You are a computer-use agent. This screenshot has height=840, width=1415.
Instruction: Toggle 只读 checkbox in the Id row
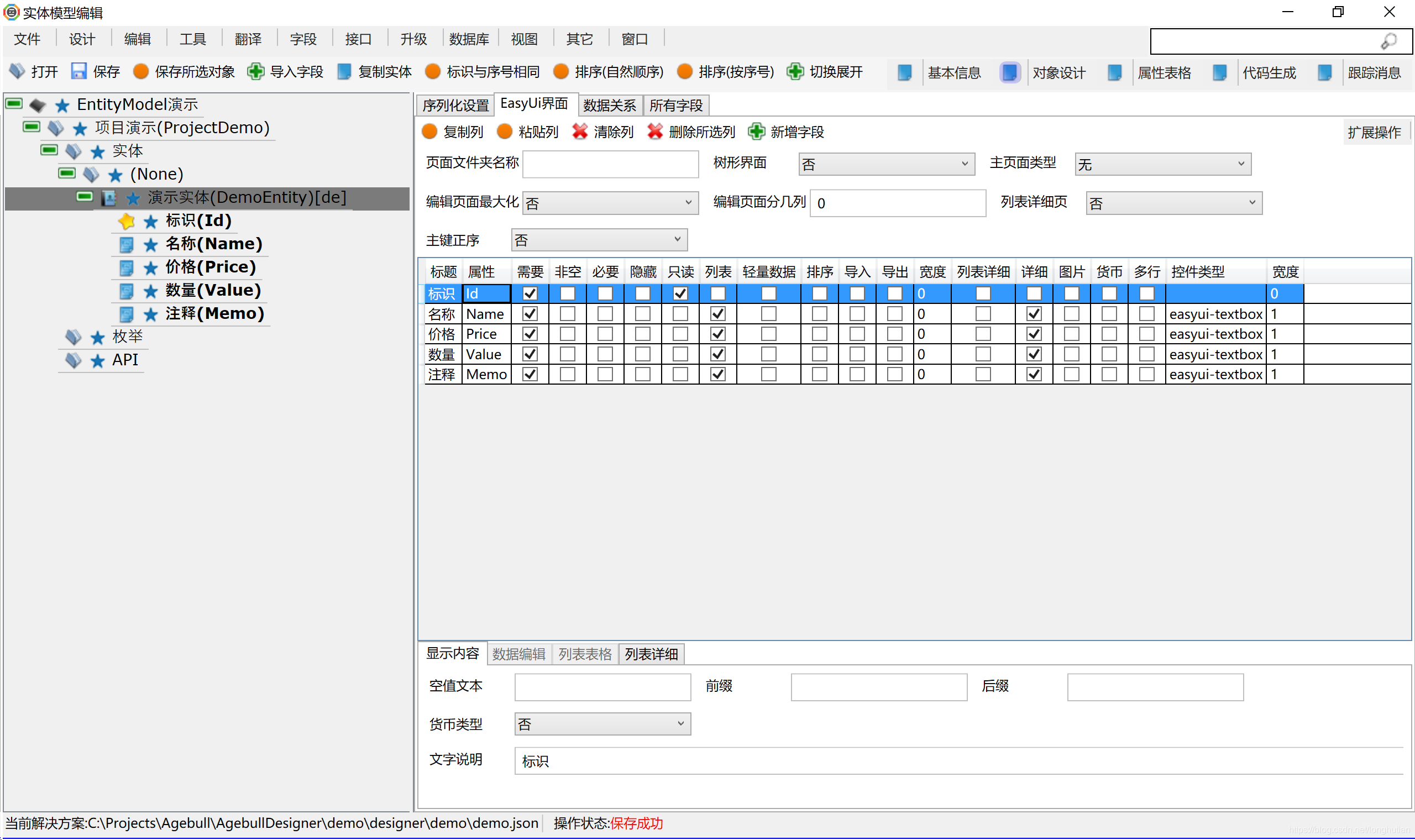[680, 294]
